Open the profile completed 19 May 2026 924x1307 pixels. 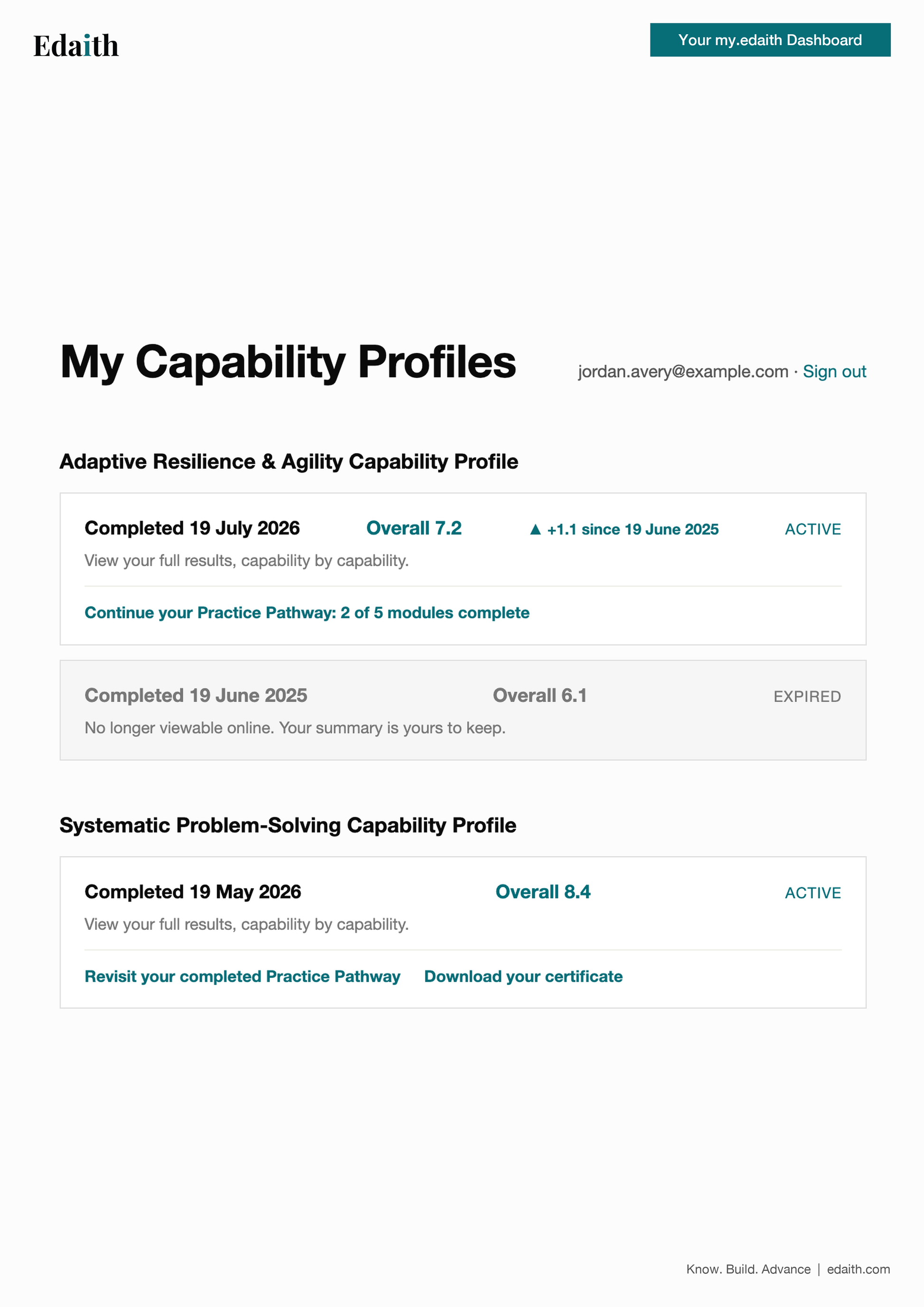(x=193, y=891)
